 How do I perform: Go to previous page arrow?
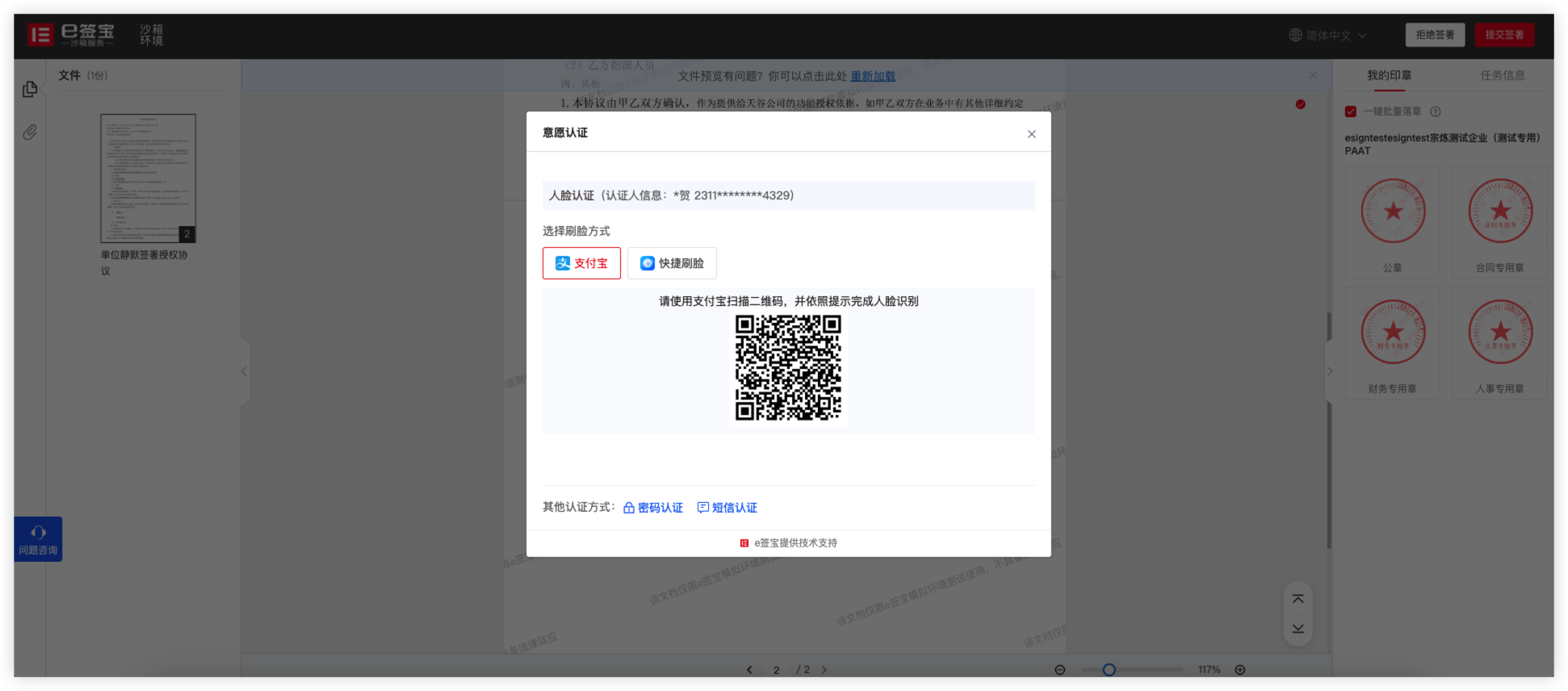tap(749, 670)
